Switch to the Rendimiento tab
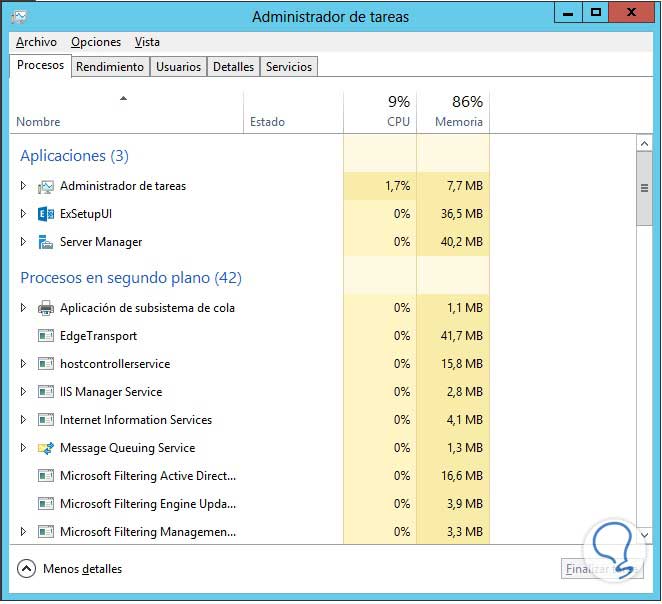662x604 pixels. (x=110, y=67)
